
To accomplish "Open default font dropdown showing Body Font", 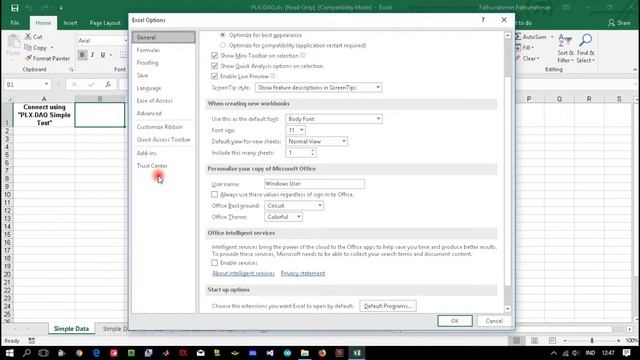I will point(334,119).
